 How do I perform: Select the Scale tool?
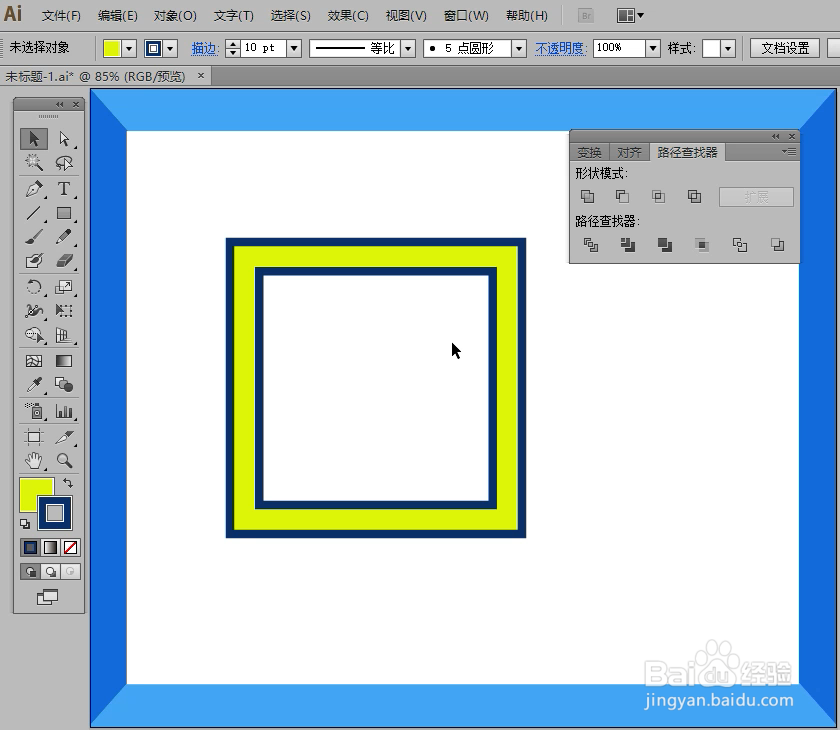64,287
